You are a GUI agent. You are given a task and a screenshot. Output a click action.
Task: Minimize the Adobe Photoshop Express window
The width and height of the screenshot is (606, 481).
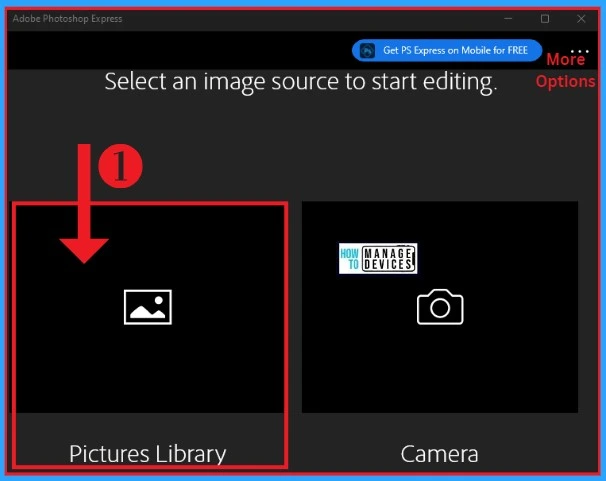pyautogui.click(x=508, y=19)
